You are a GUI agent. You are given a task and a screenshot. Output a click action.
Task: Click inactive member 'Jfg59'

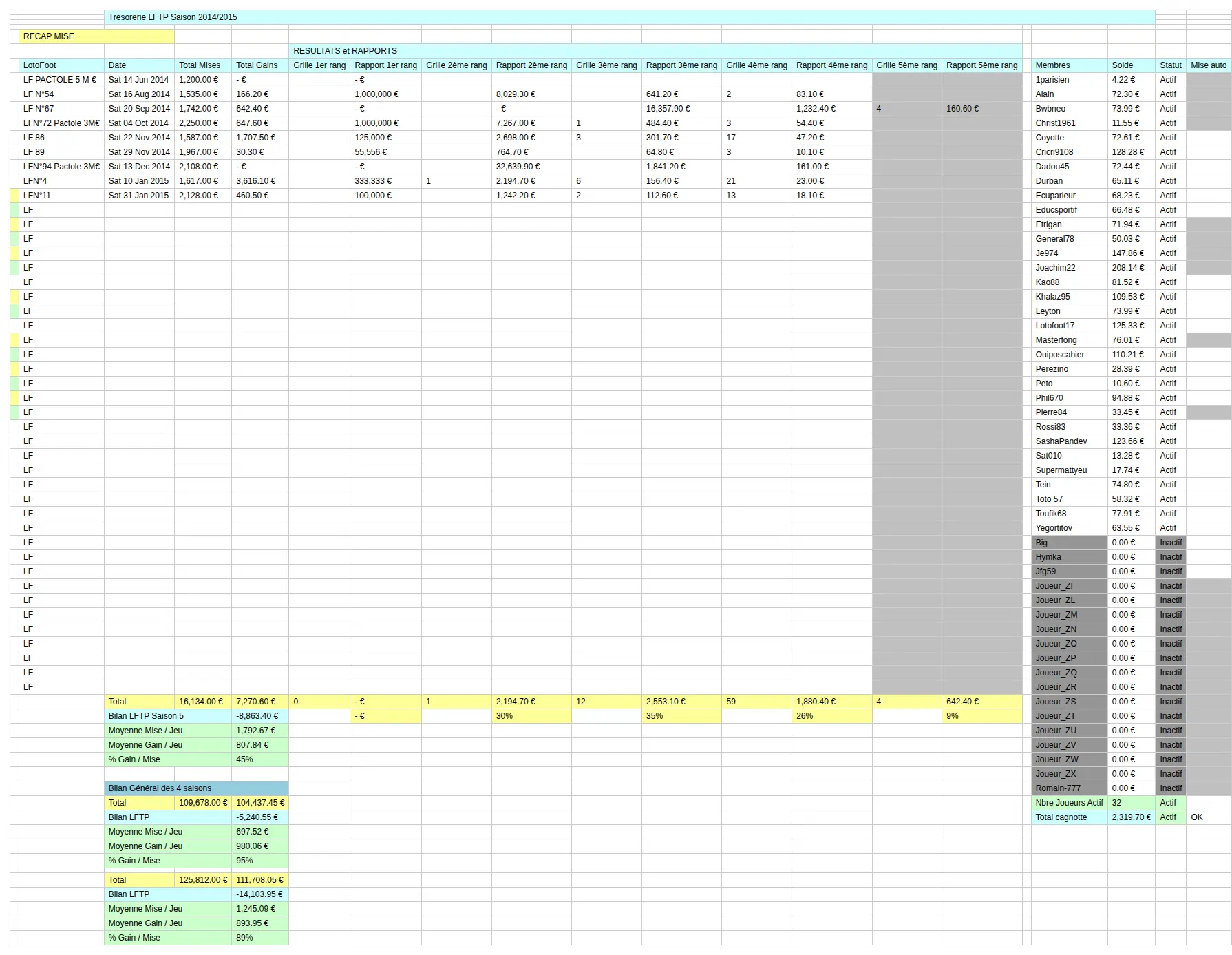point(1070,571)
